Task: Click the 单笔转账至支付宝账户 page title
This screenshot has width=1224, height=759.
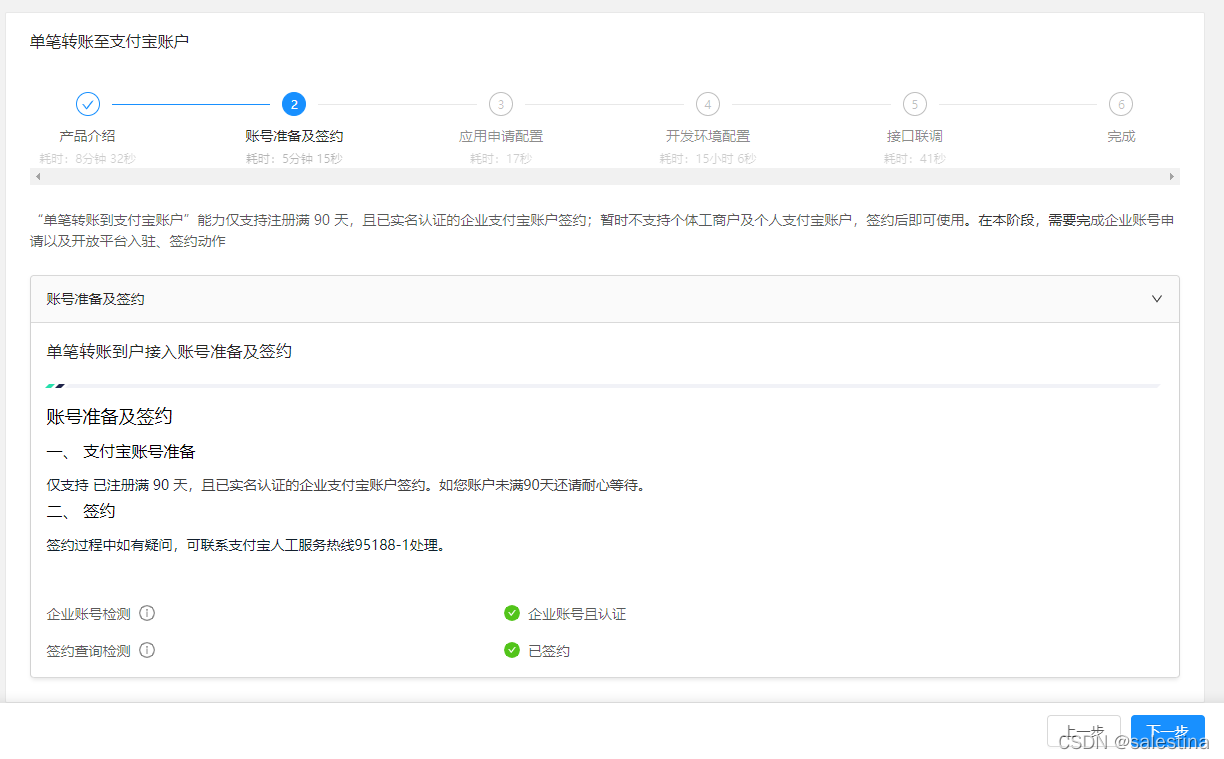Action: (x=110, y=42)
